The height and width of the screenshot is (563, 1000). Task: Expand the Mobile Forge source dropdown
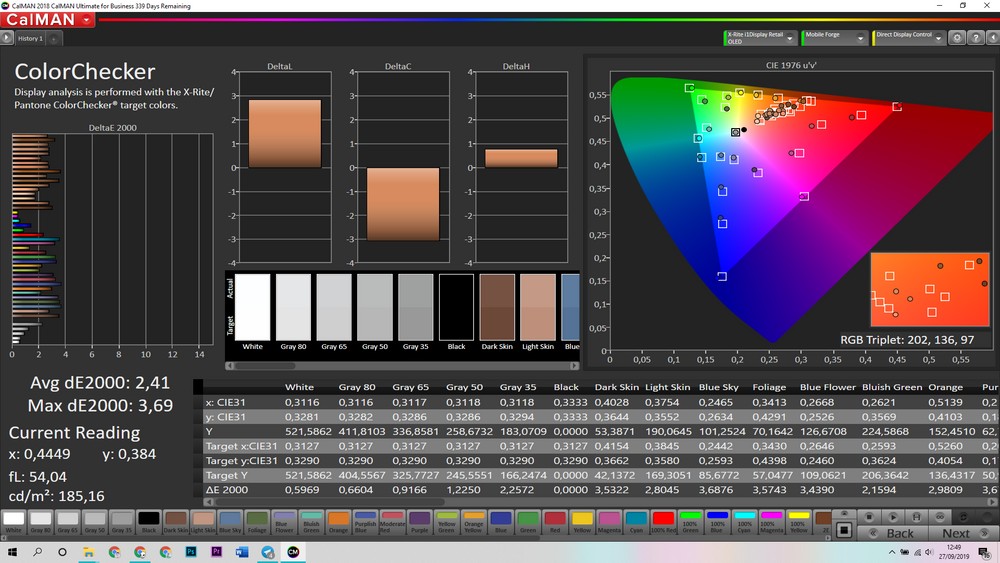click(x=861, y=38)
